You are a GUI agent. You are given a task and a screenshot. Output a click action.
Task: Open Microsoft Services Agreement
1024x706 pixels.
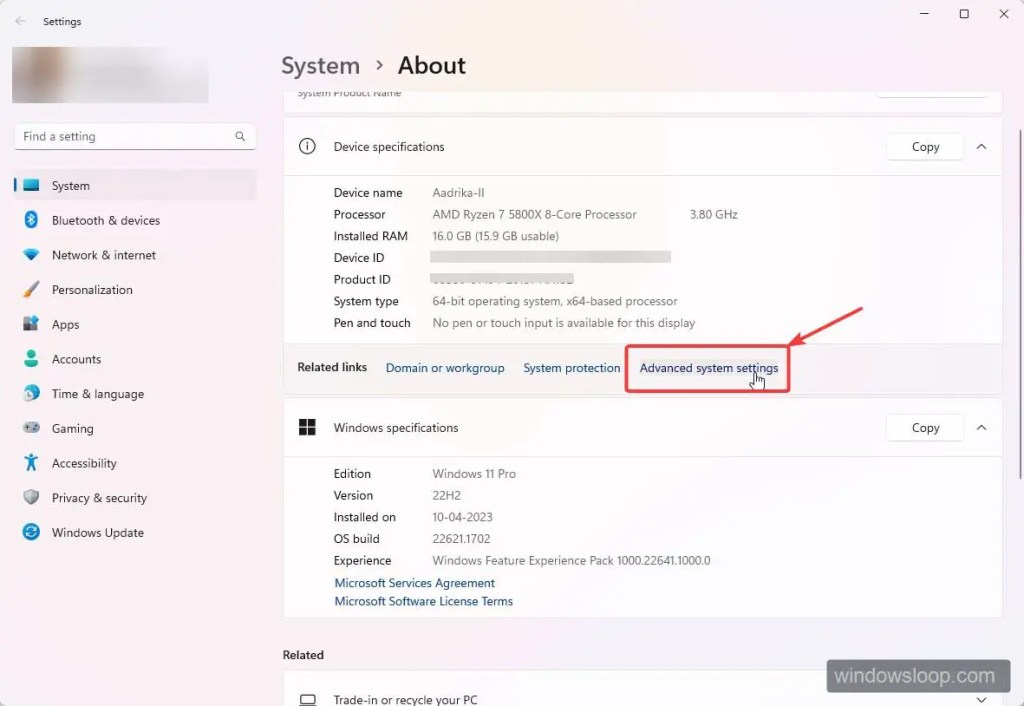click(x=415, y=583)
